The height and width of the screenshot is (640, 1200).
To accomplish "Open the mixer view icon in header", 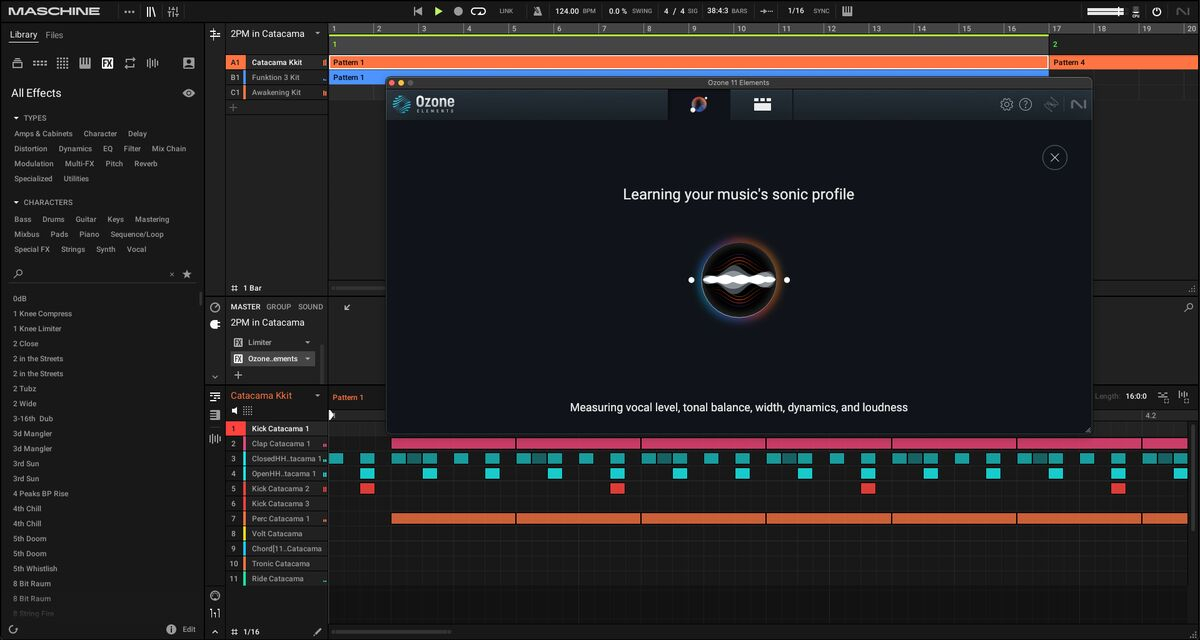I will pyautogui.click(x=173, y=11).
